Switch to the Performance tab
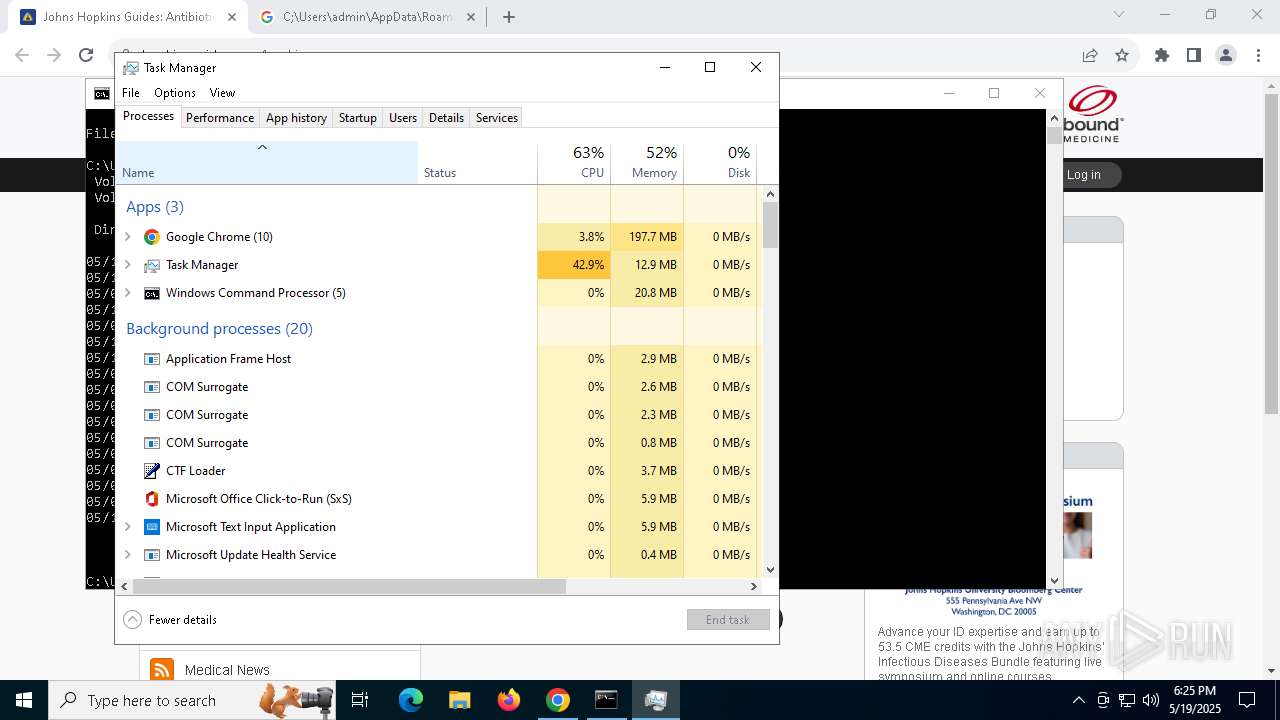This screenshot has height=720, width=1280. [220, 118]
